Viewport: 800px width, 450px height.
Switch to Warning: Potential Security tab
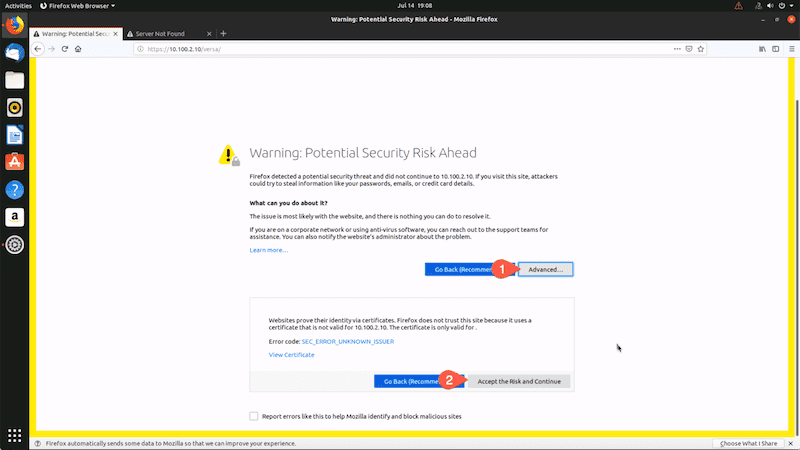click(x=76, y=34)
